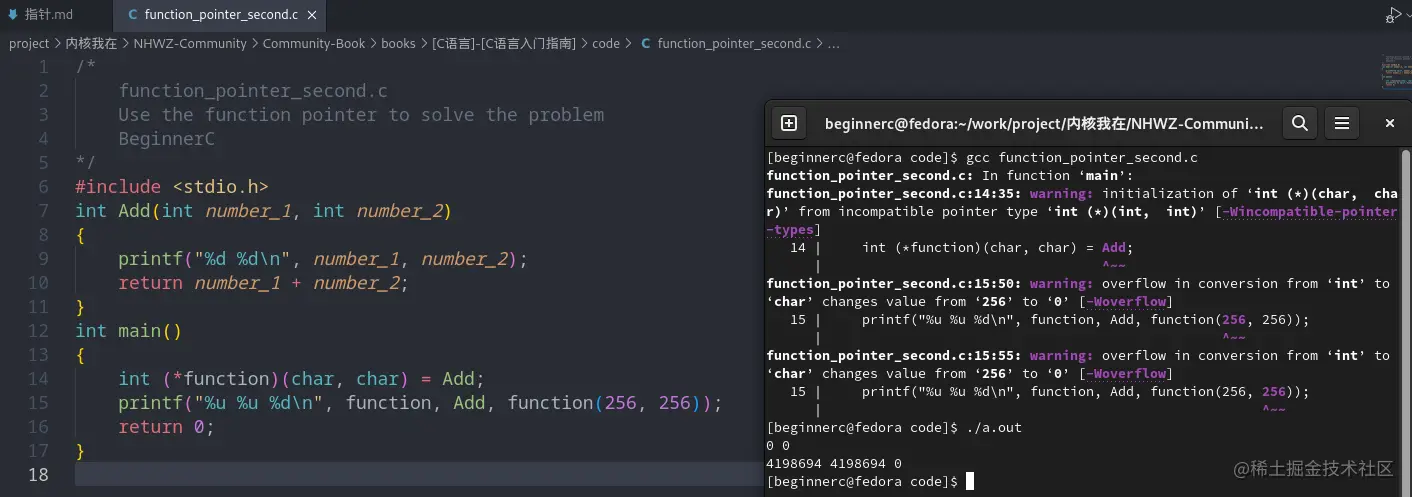Click '<stdio.h>' in the include line
This screenshot has width=1412, height=497.
point(220,187)
